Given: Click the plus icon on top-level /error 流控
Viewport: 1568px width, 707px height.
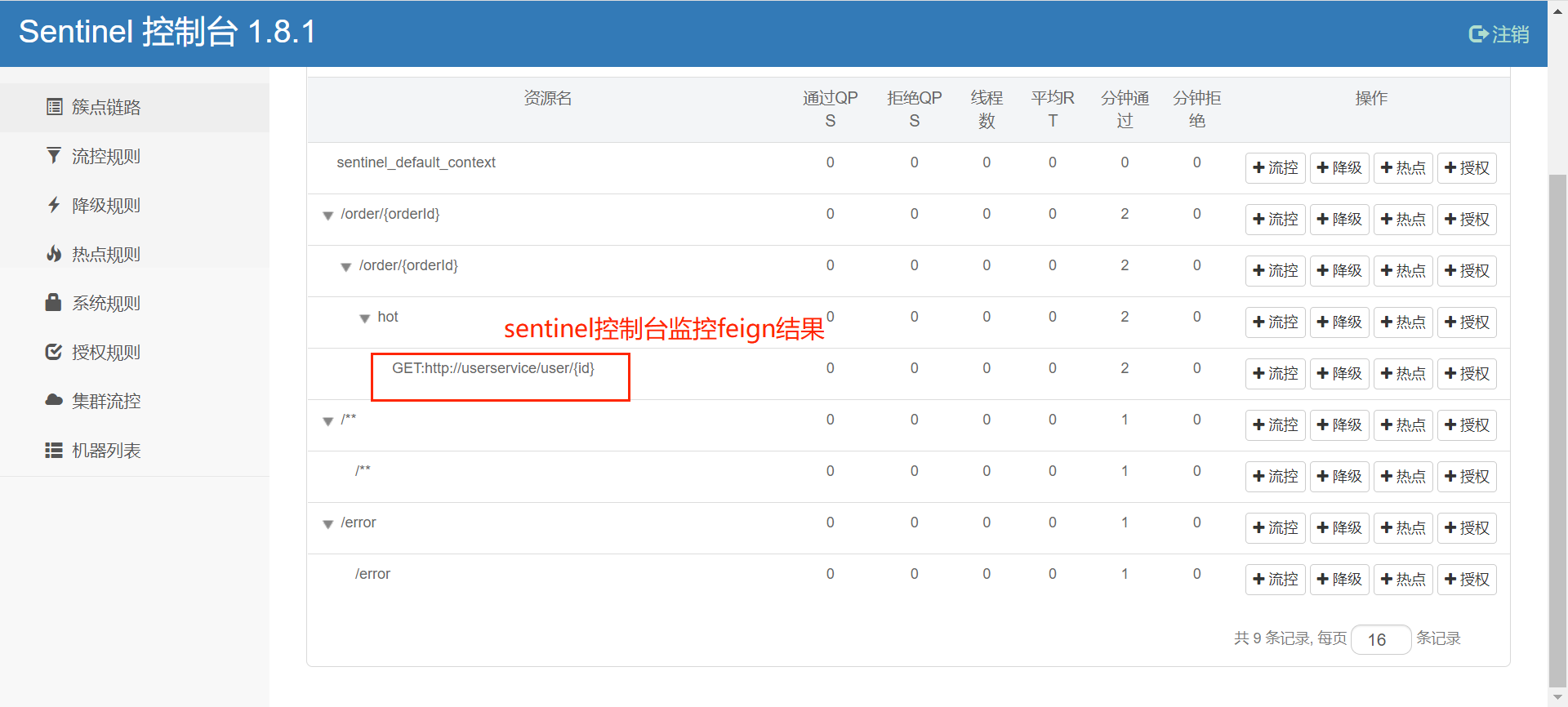Looking at the screenshot, I should click(1258, 527).
